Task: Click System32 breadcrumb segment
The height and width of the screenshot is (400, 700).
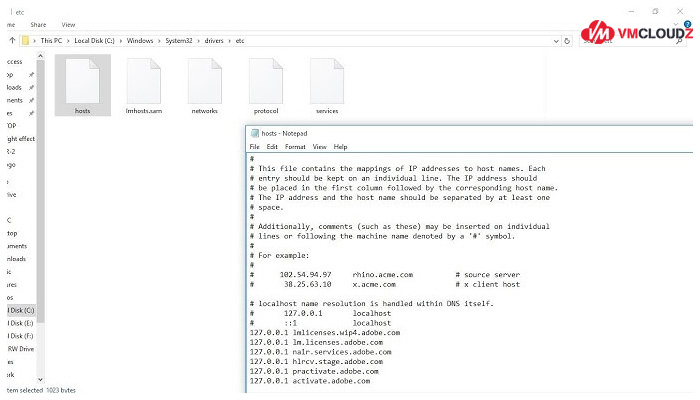Action: [179, 41]
